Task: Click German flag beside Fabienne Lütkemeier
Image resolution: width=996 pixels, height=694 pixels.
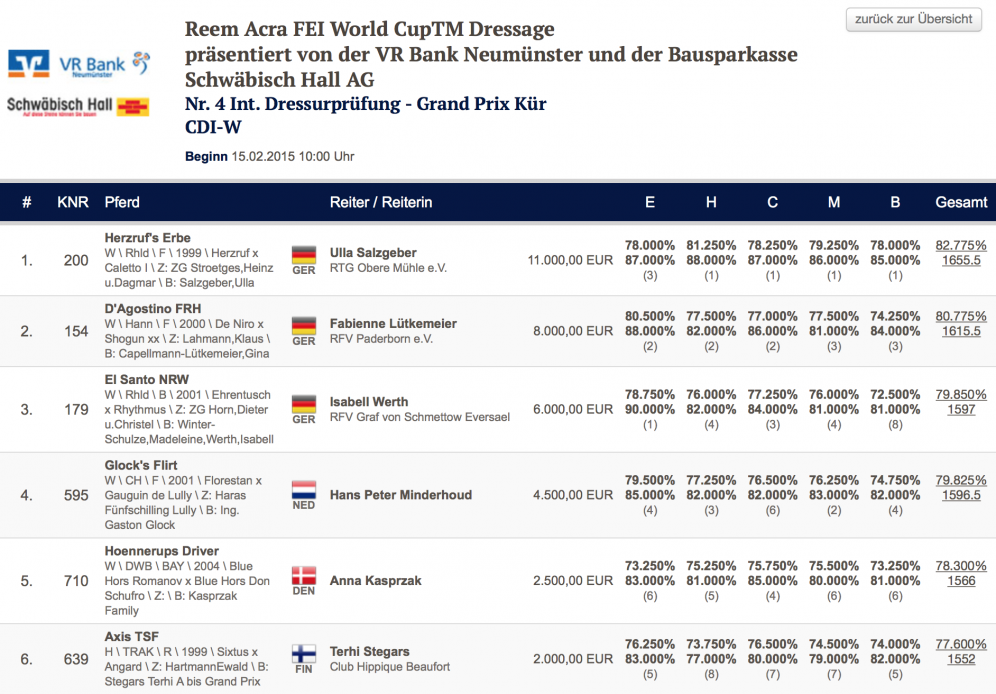Action: [303, 325]
